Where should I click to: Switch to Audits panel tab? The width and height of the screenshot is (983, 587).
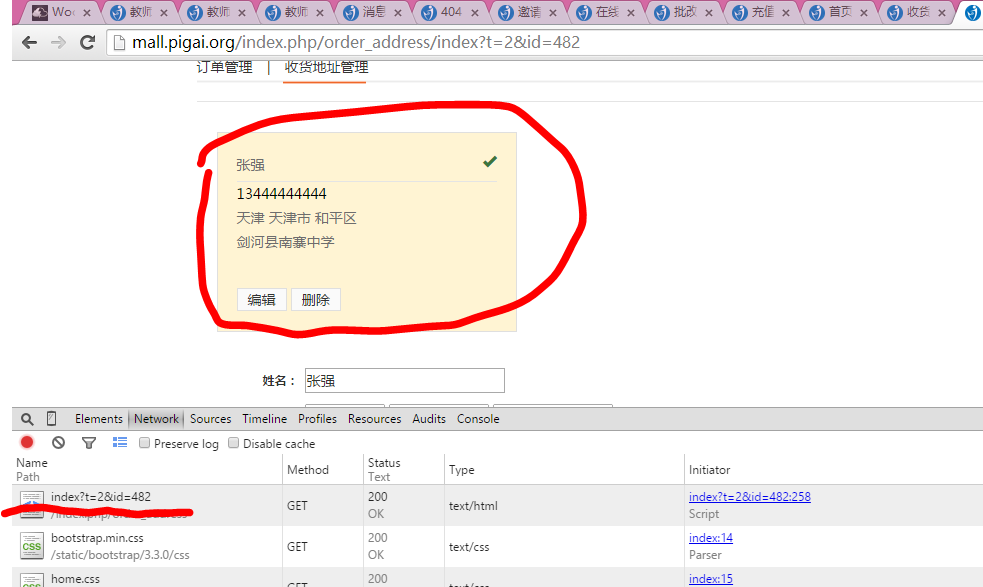pyautogui.click(x=429, y=419)
